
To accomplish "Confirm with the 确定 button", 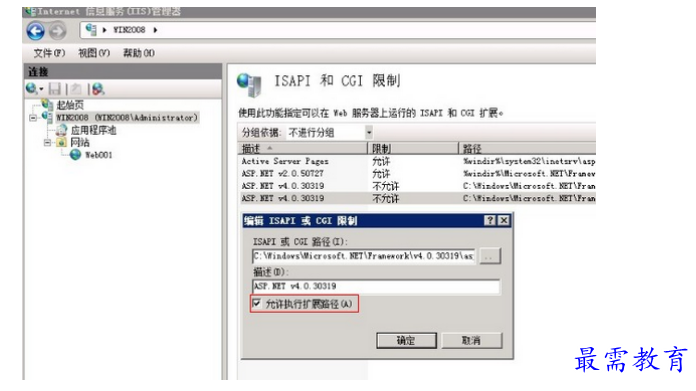I will [x=407, y=340].
